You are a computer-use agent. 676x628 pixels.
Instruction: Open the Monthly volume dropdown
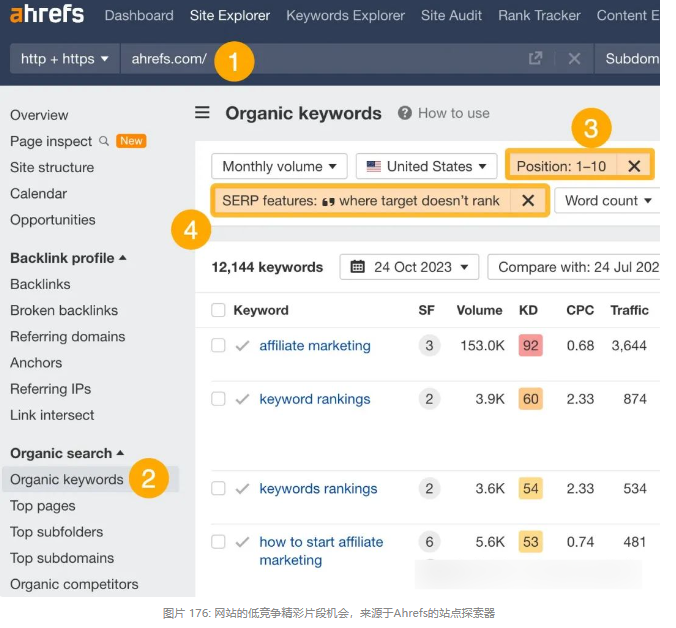(x=279, y=166)
